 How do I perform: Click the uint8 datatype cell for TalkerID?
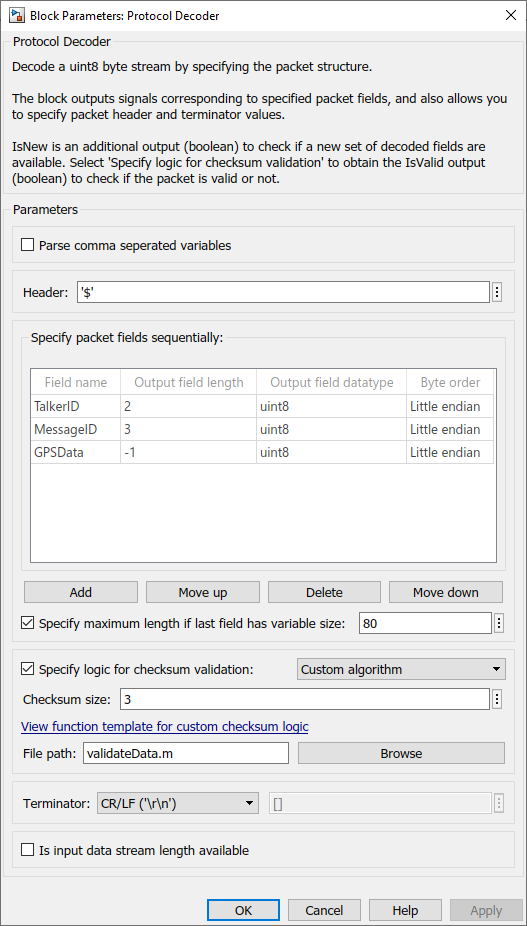point(331,406)
